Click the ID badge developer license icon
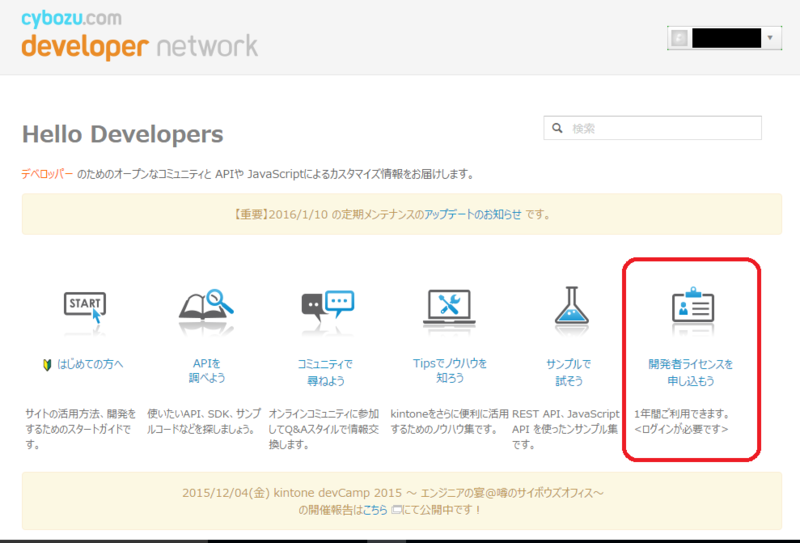800x543 pixels. 692,305
